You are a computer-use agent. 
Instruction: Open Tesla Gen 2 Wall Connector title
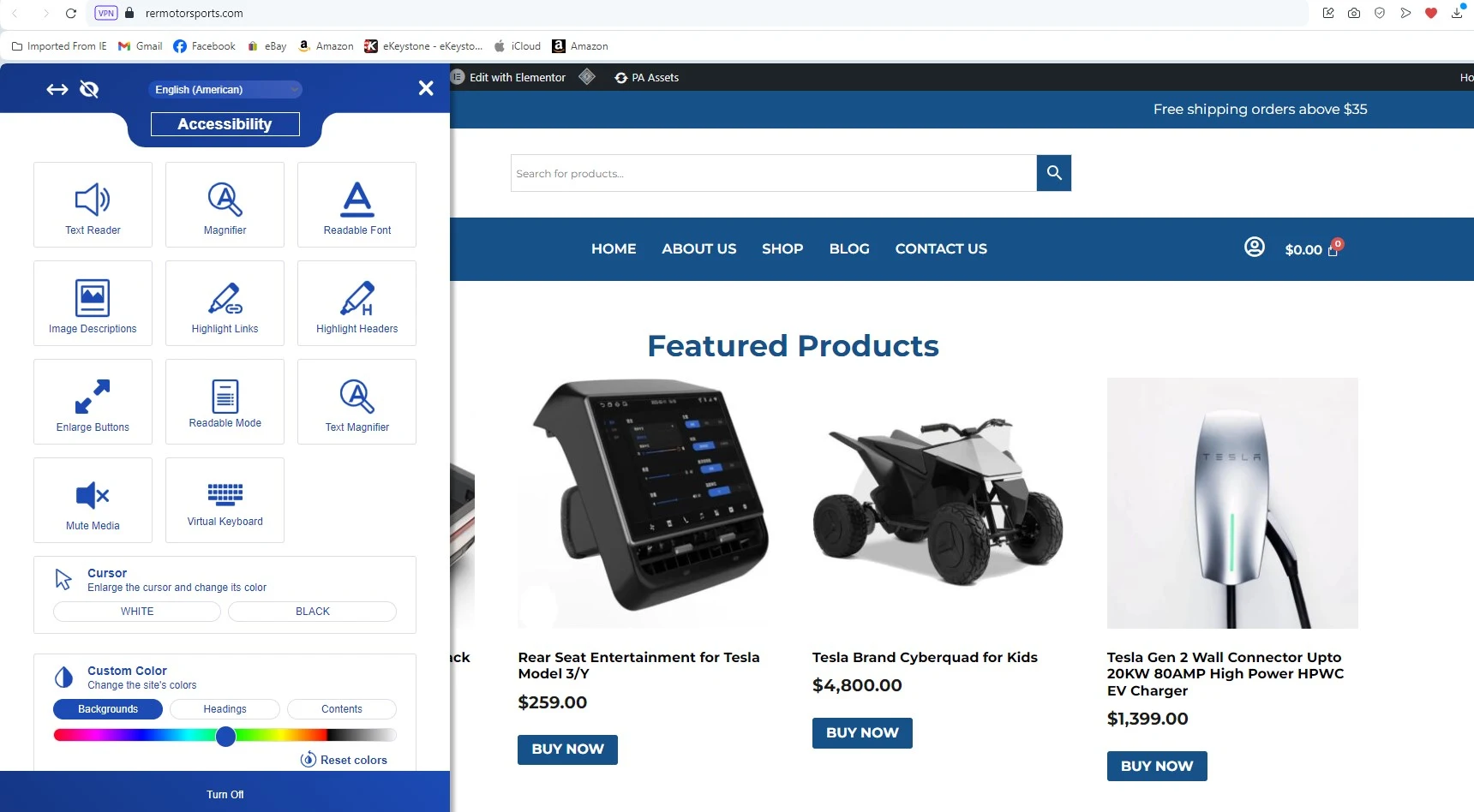click(x=1225, y=674)
